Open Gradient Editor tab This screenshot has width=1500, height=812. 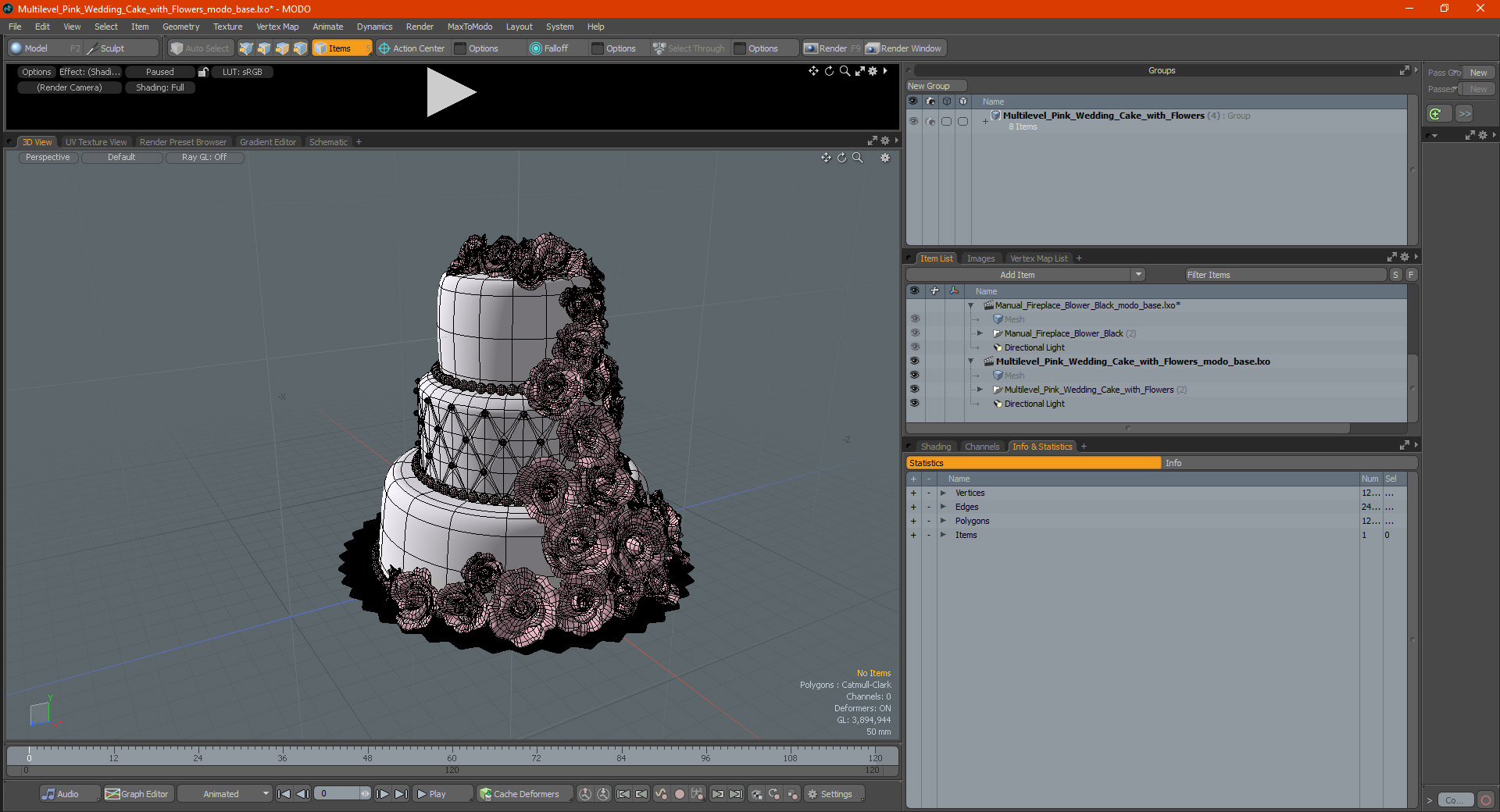[268, 142]
